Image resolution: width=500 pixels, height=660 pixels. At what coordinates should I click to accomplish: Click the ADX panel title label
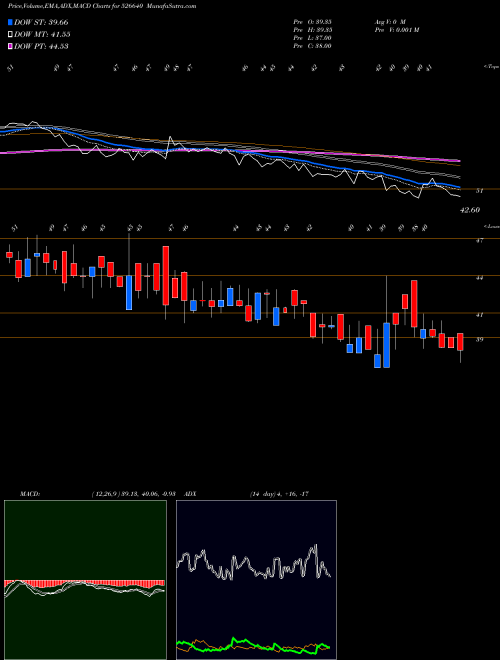(190, 493)
